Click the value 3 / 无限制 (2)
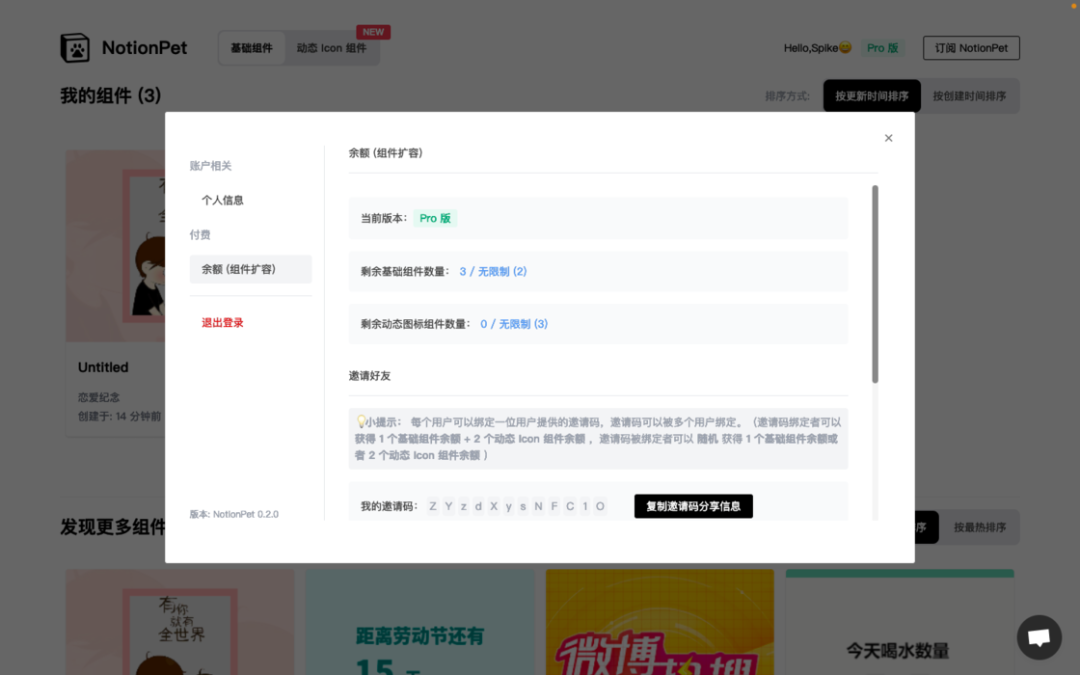1080x675 pixels. [x=493, y=271]
